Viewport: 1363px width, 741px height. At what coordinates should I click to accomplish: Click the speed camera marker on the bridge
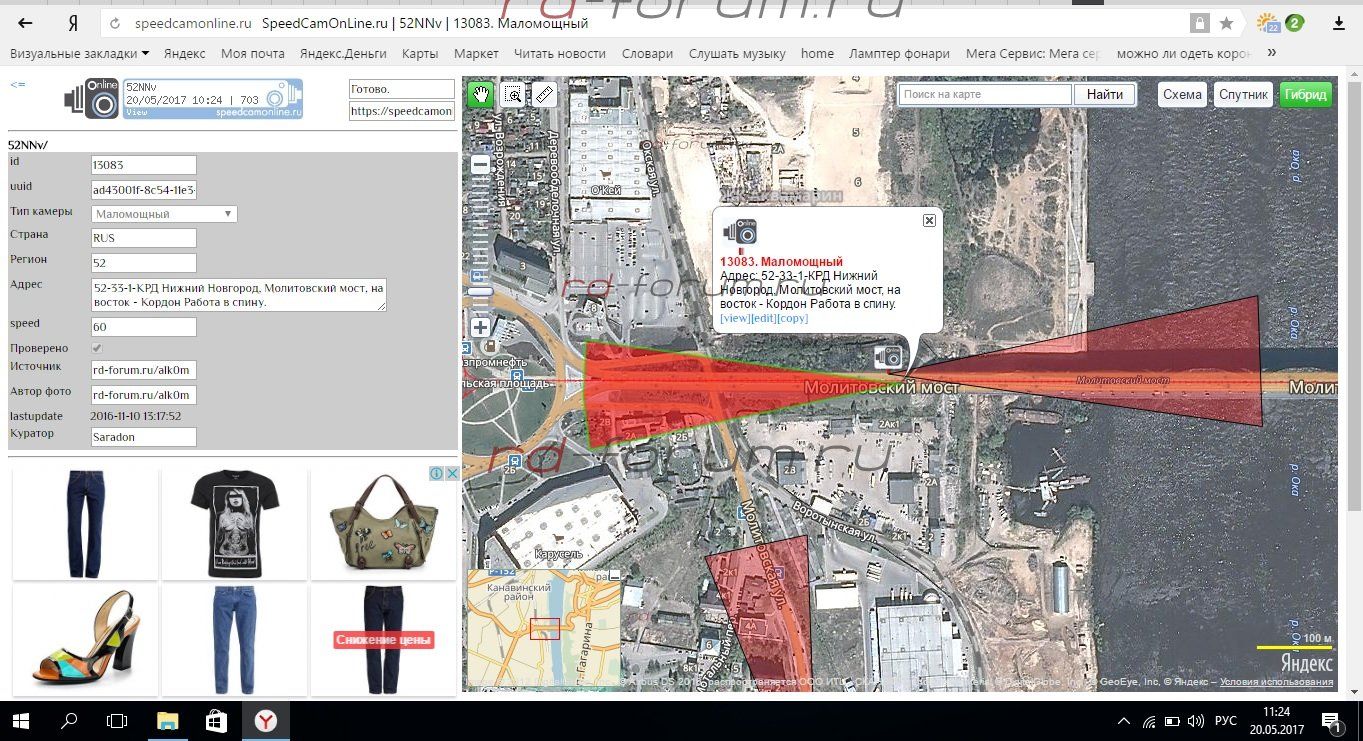(x=887, y=357)
